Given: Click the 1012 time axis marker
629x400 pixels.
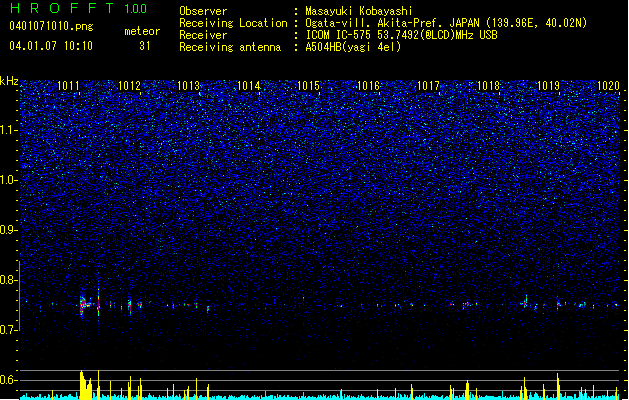Looking at the screenshot, I should coord(129,86).
